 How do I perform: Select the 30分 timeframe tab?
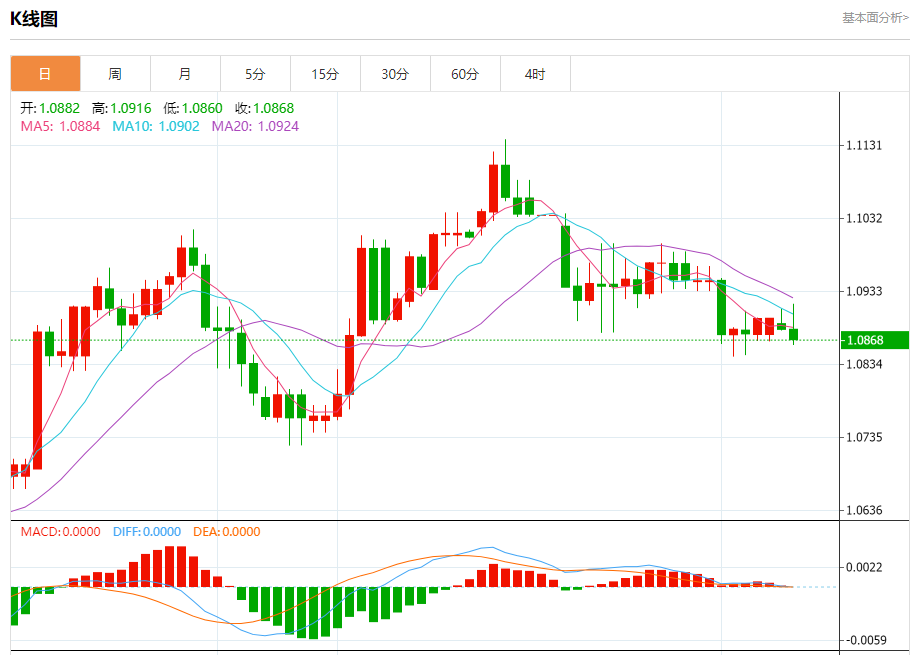coord(395,74)
